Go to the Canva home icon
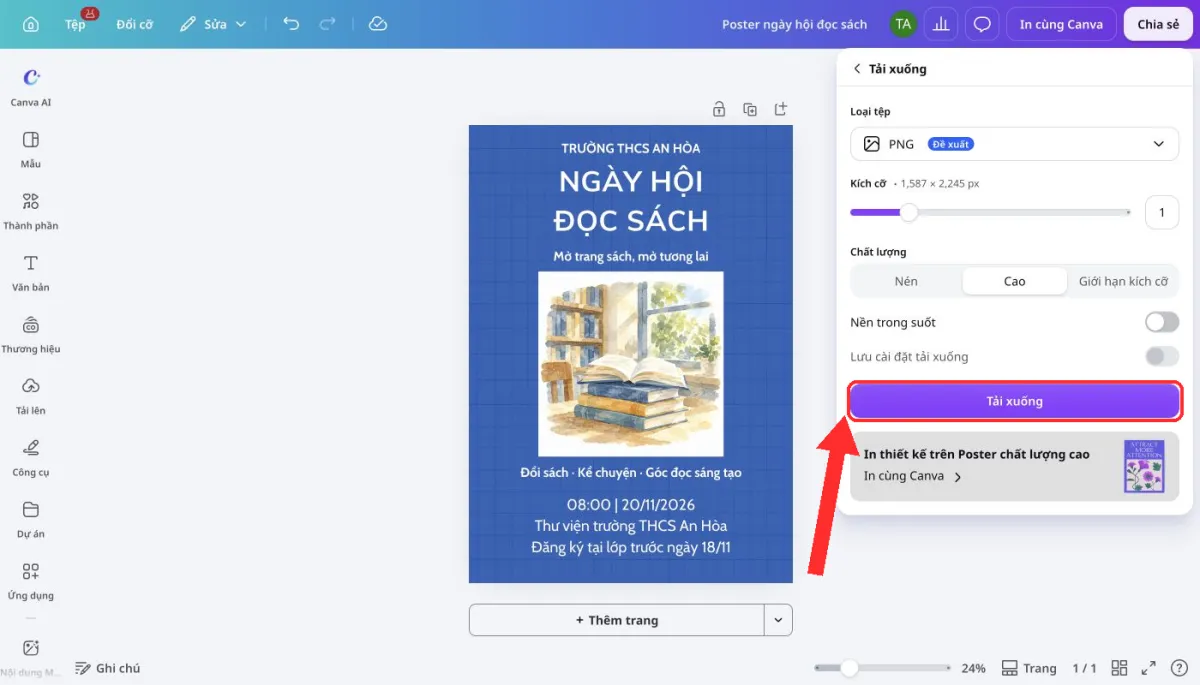This screenshot has height=685, width=1200. pos(31,24)
